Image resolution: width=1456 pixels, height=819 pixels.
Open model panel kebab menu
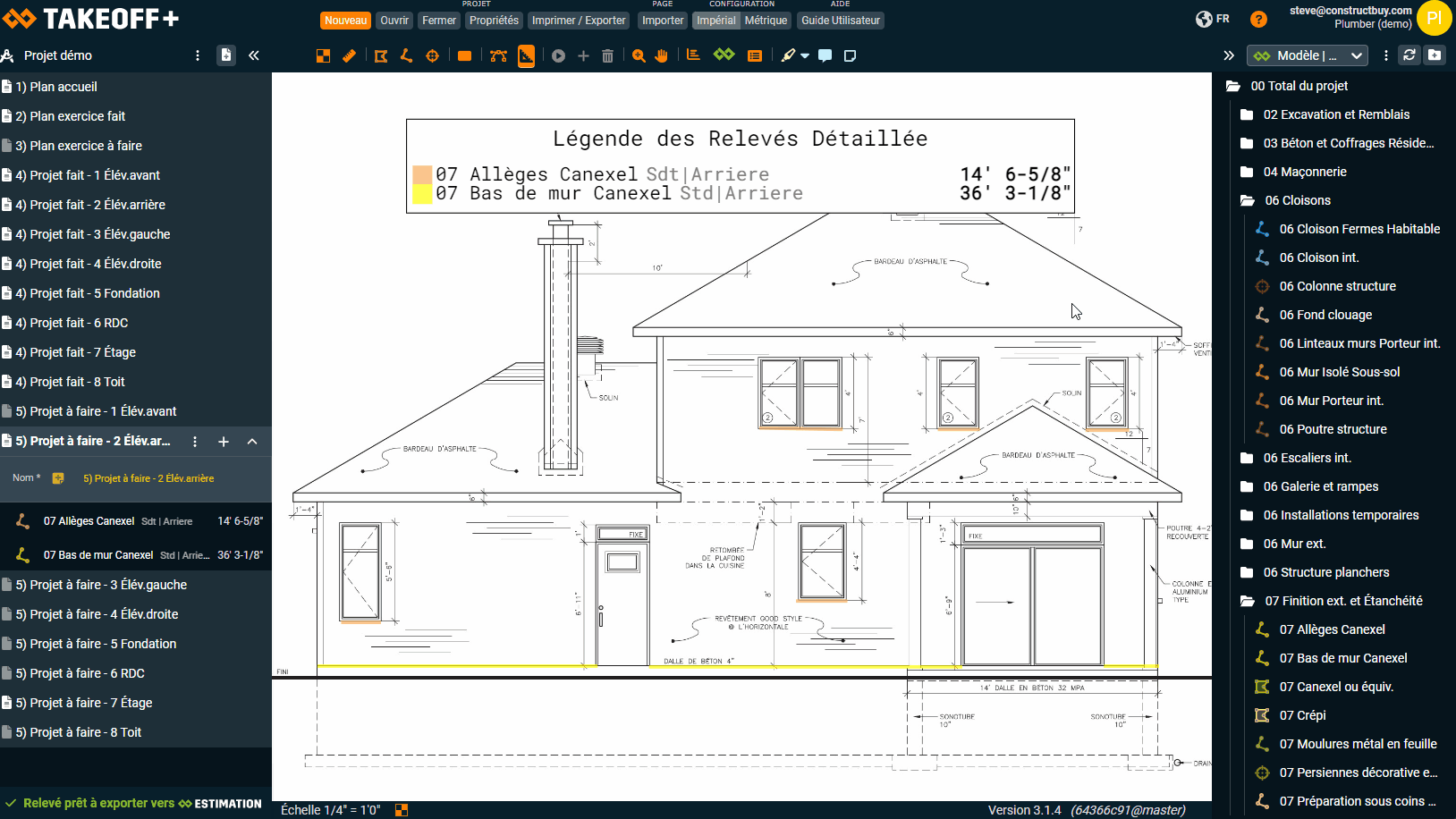pyautogui.click(x=1386, y=55)
